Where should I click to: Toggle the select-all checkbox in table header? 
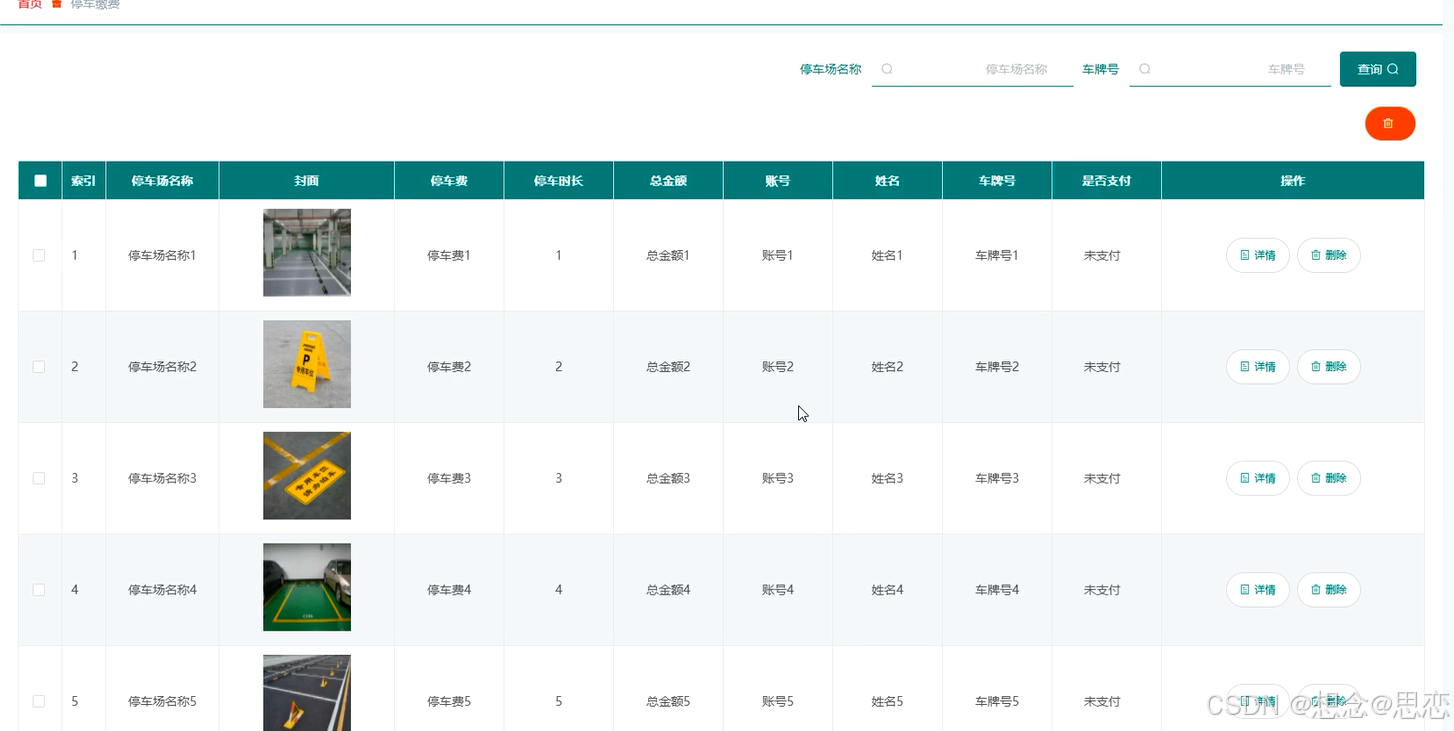tap(40, 181)
